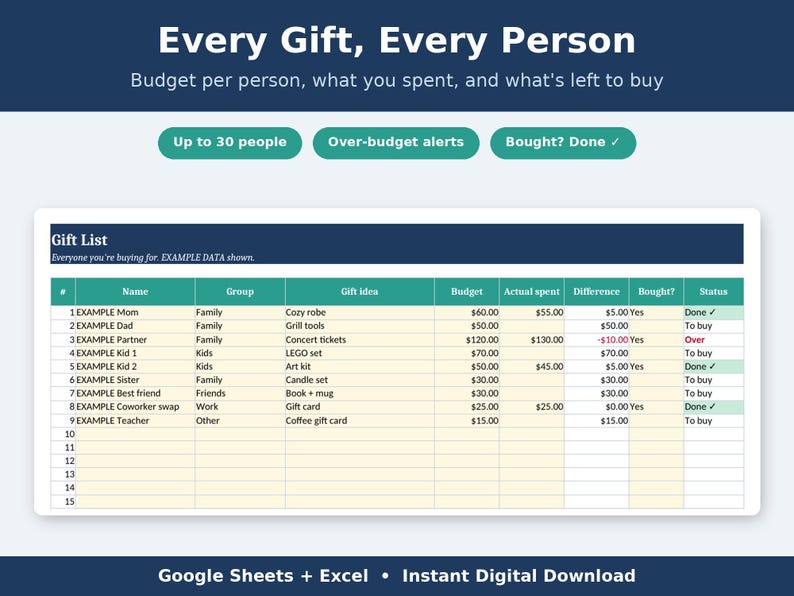
Task: Select the 'Bought?' column header
Action: pyautogui.click(x=656, y=292)
